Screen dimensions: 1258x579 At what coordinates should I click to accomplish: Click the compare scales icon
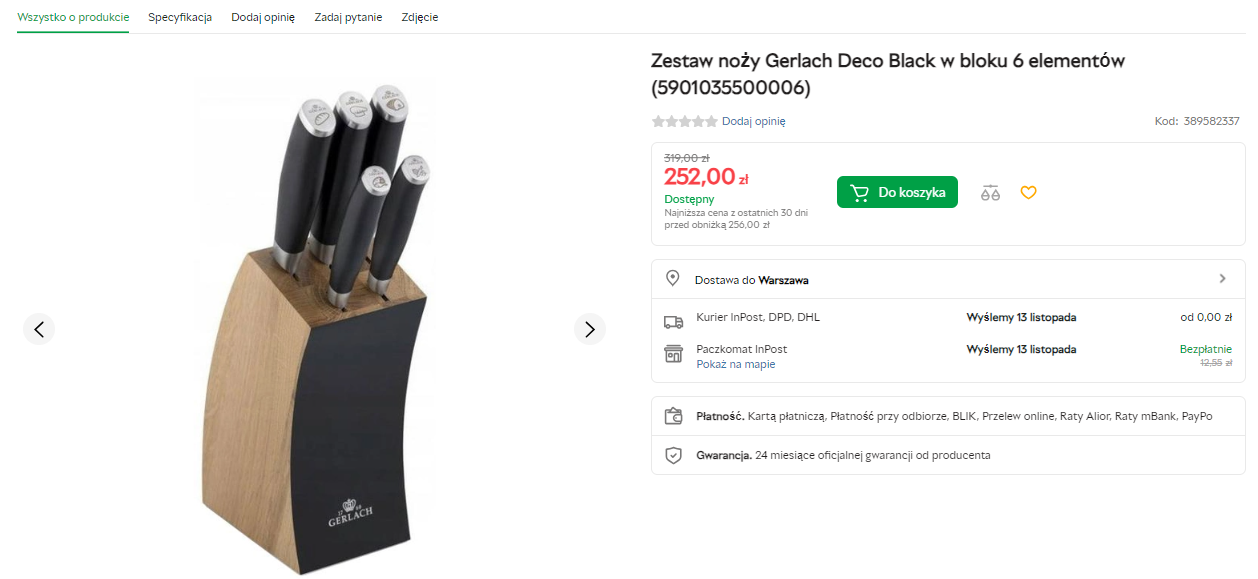(x=990, y=193)
